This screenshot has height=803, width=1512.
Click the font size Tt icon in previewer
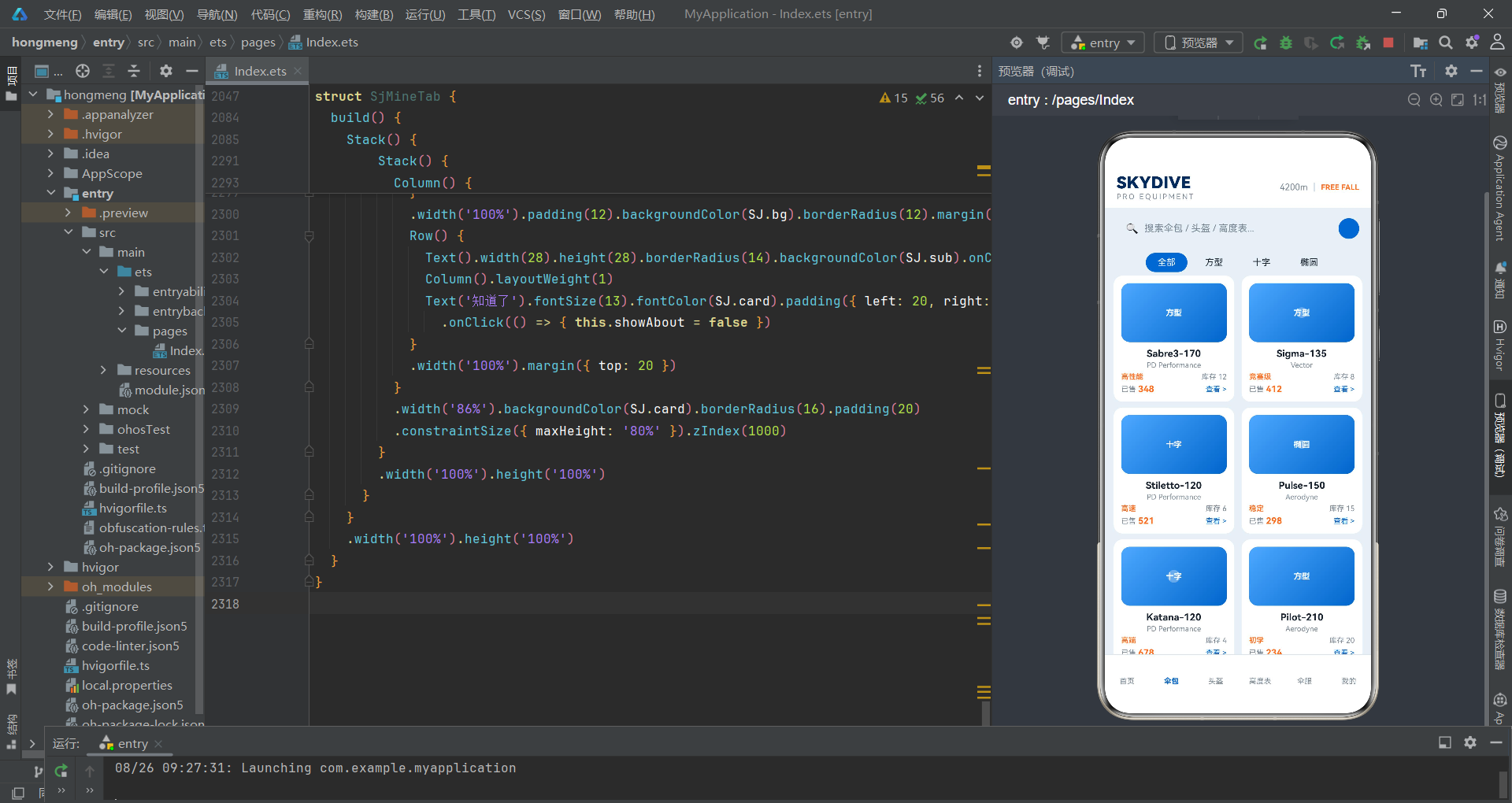click(x=1418, y=72)
